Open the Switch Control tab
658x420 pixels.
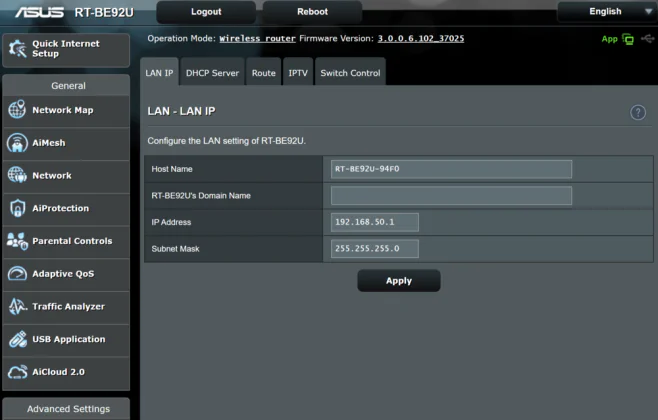click(x=350, y=73)
